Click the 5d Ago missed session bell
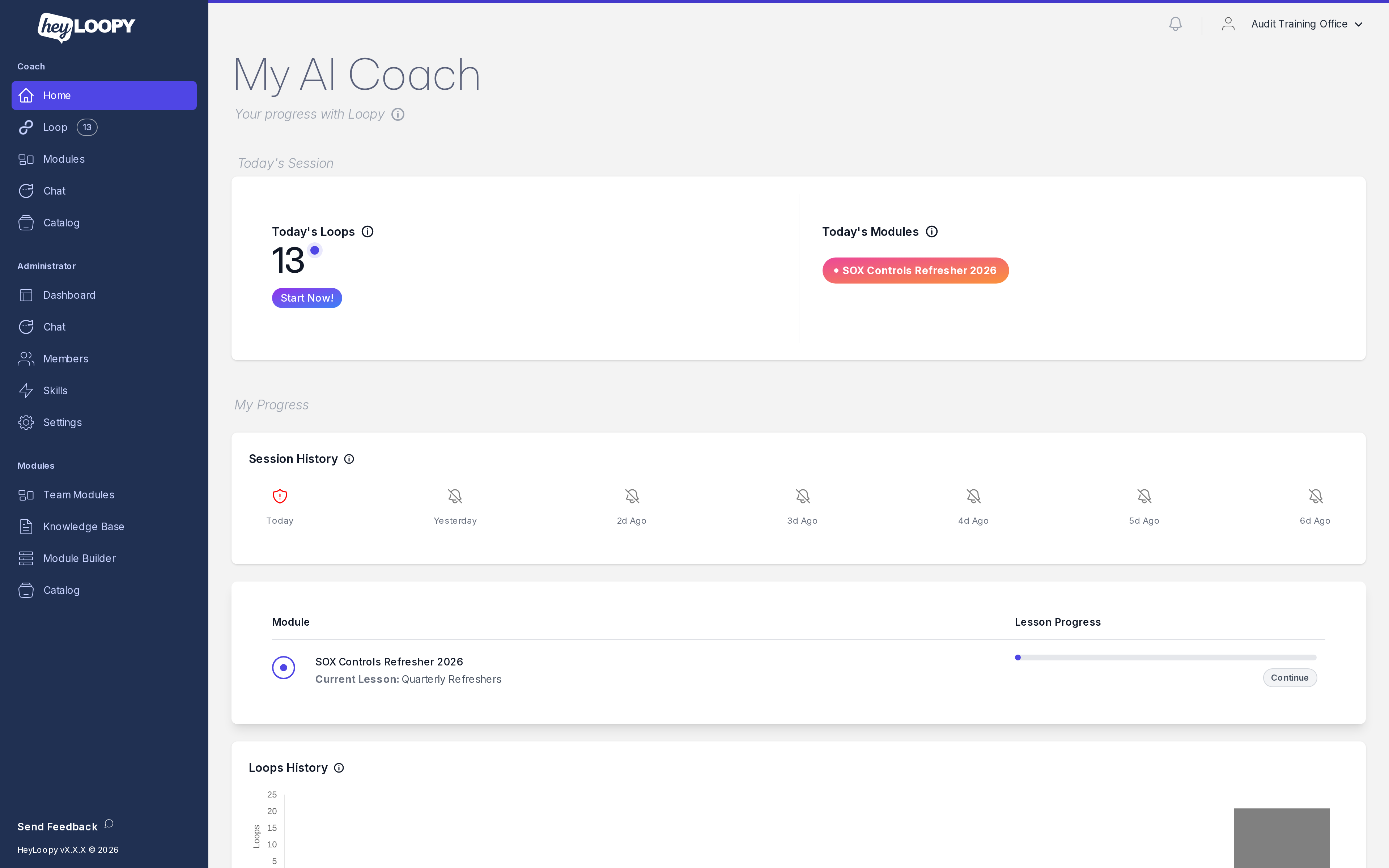This screenshot has height=868, width=1389. pyautogui.click(x=1144, y=496)
